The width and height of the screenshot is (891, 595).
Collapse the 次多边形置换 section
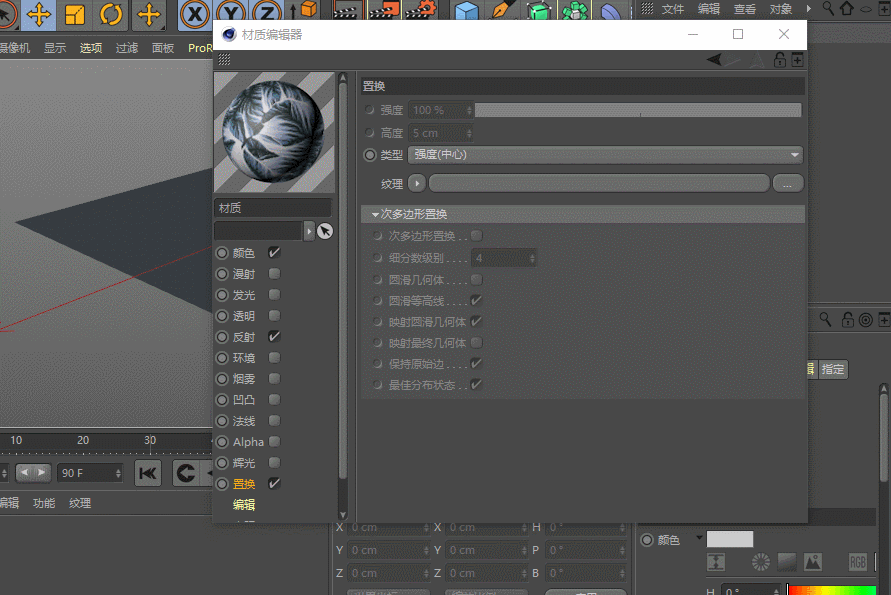pos(375,214)
